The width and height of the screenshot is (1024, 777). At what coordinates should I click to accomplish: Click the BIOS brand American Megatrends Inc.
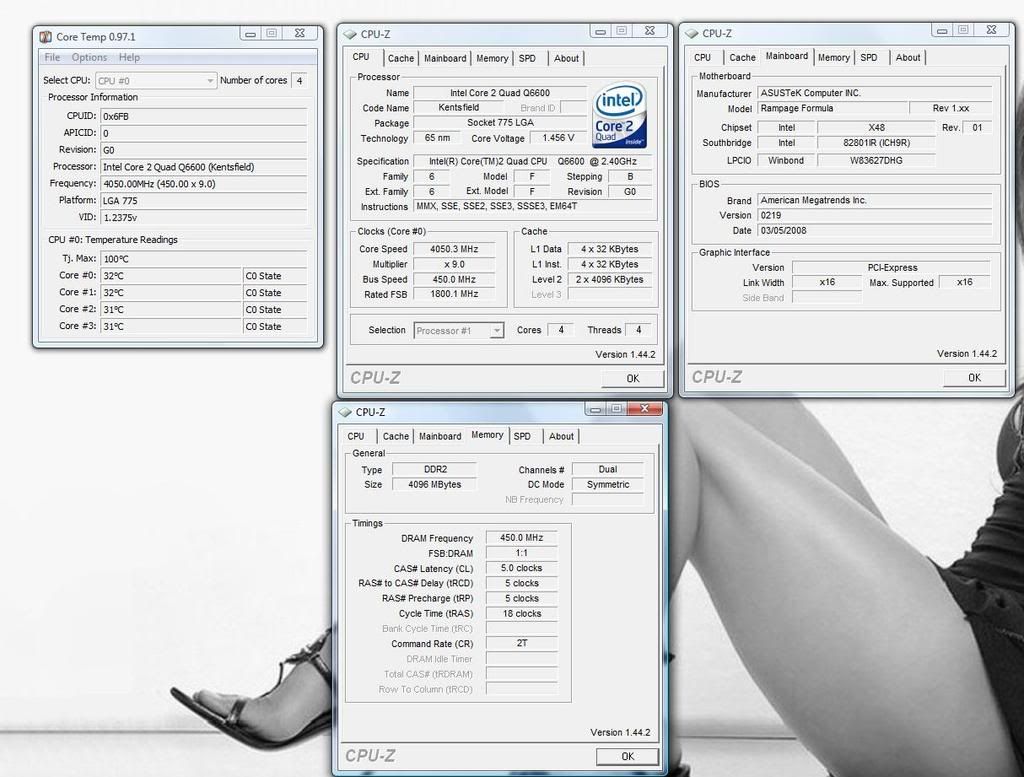[874, 200]
